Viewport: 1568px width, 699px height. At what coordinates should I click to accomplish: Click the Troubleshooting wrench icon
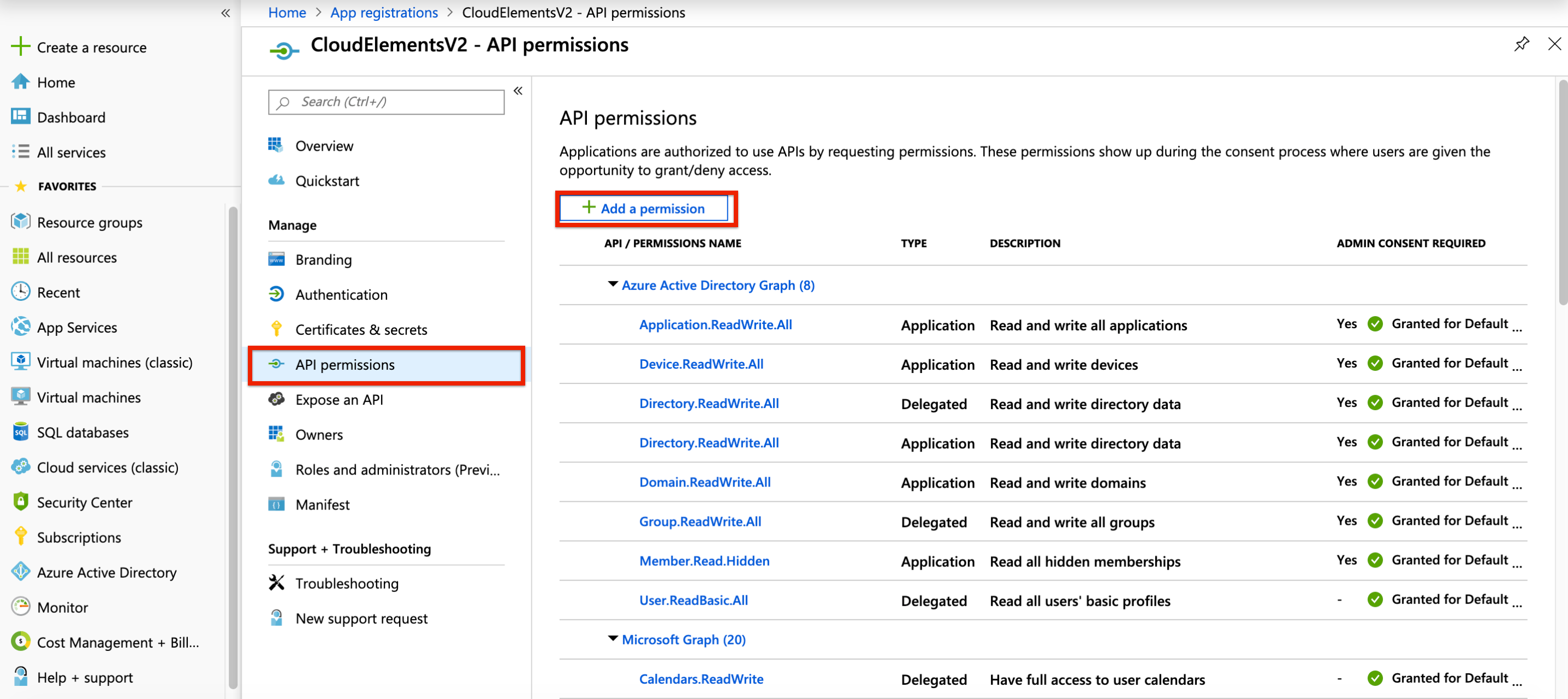point(276,583)
